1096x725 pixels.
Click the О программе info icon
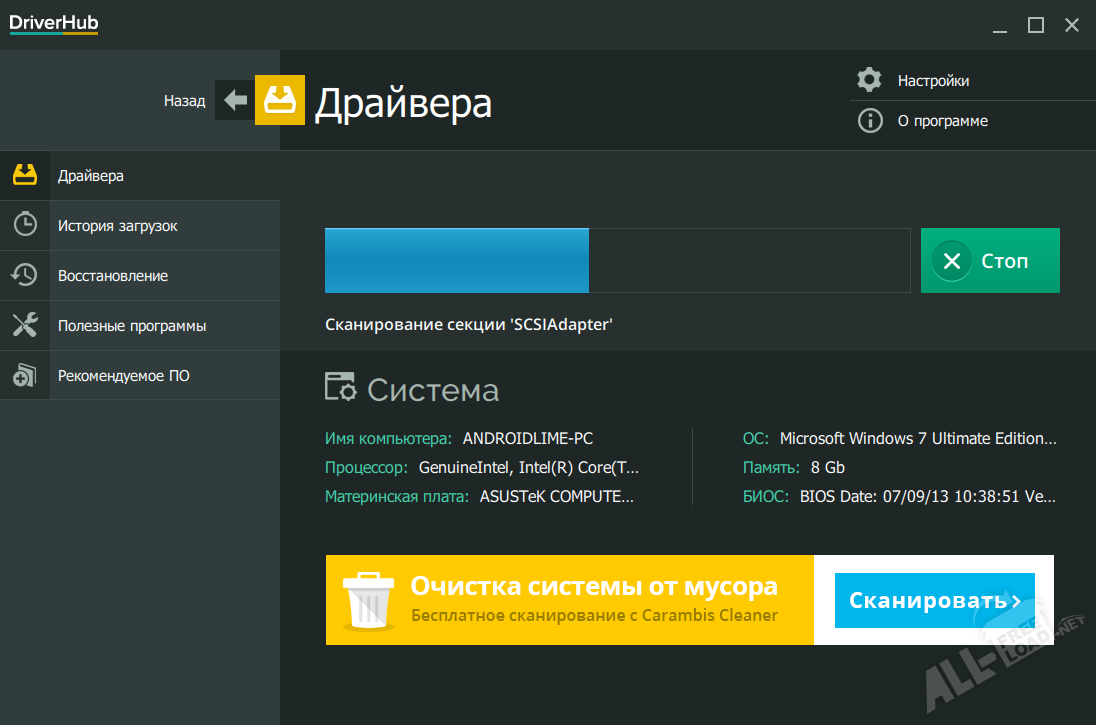coord(870,121)
